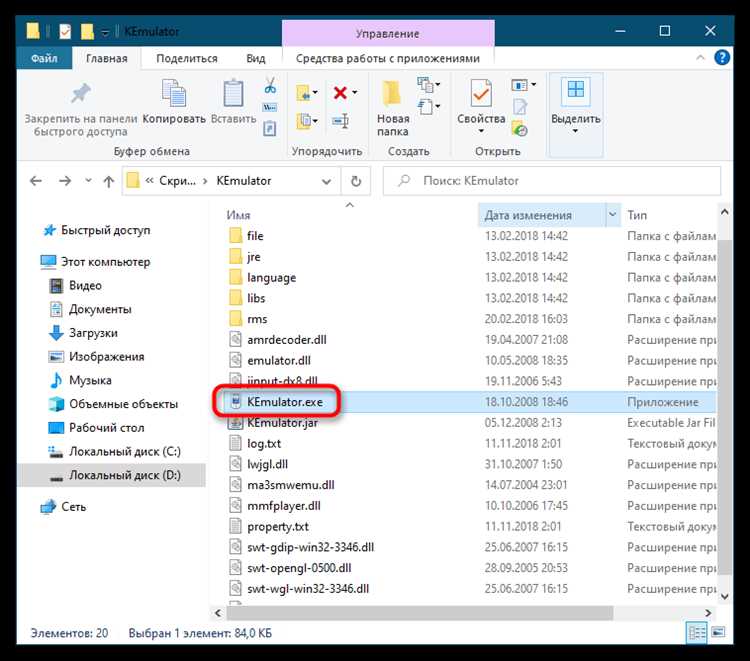Open Выделить dropdown arrow
750x661 pixels.
575,131
